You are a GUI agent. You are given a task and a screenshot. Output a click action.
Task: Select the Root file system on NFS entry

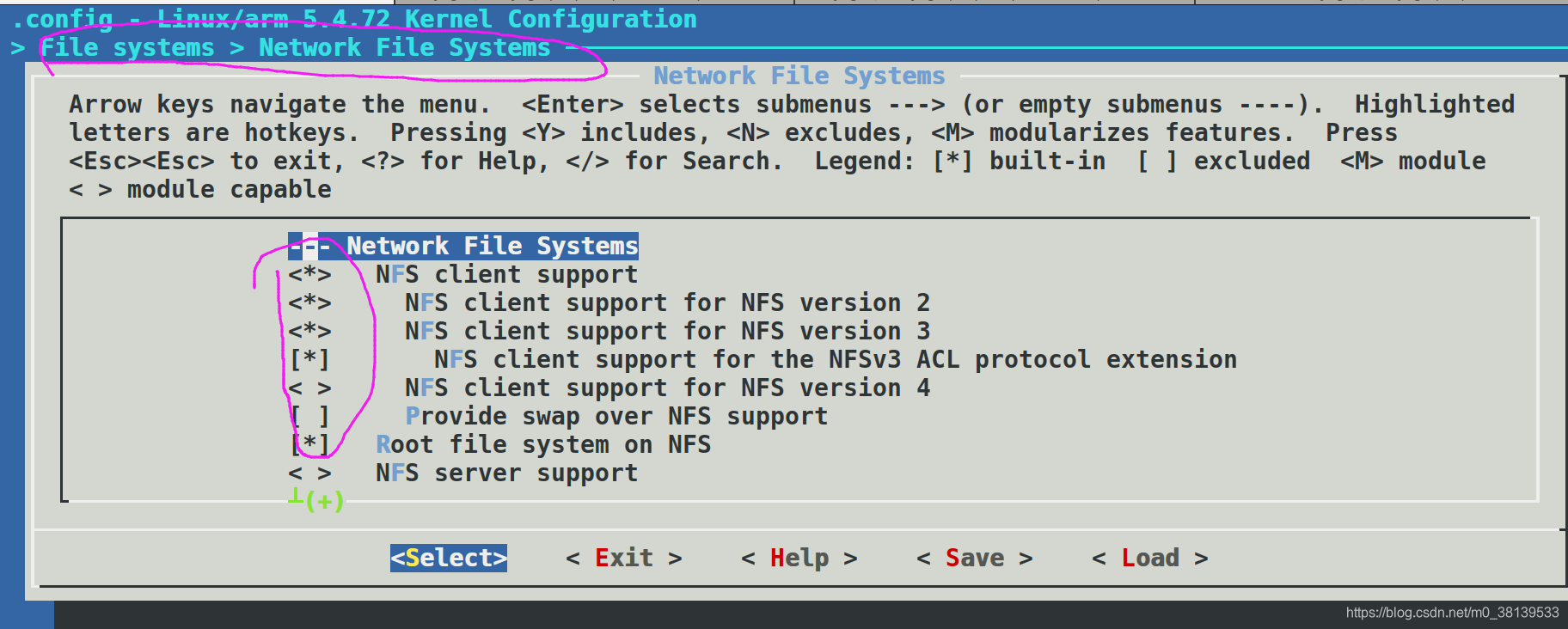tap(543, 445)
